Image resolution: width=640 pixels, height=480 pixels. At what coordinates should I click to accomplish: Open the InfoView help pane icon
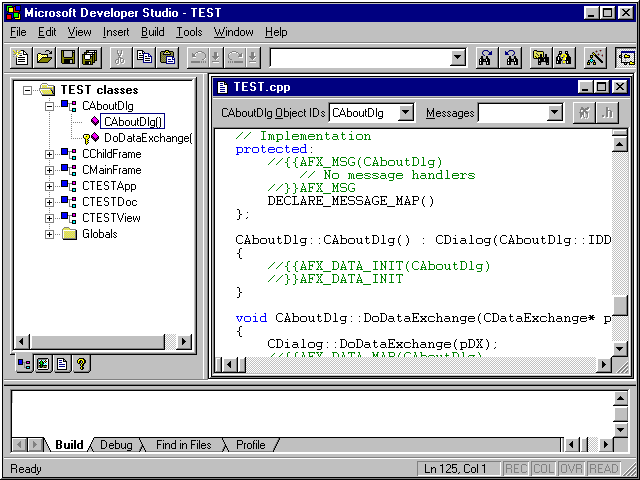(81, 364)
